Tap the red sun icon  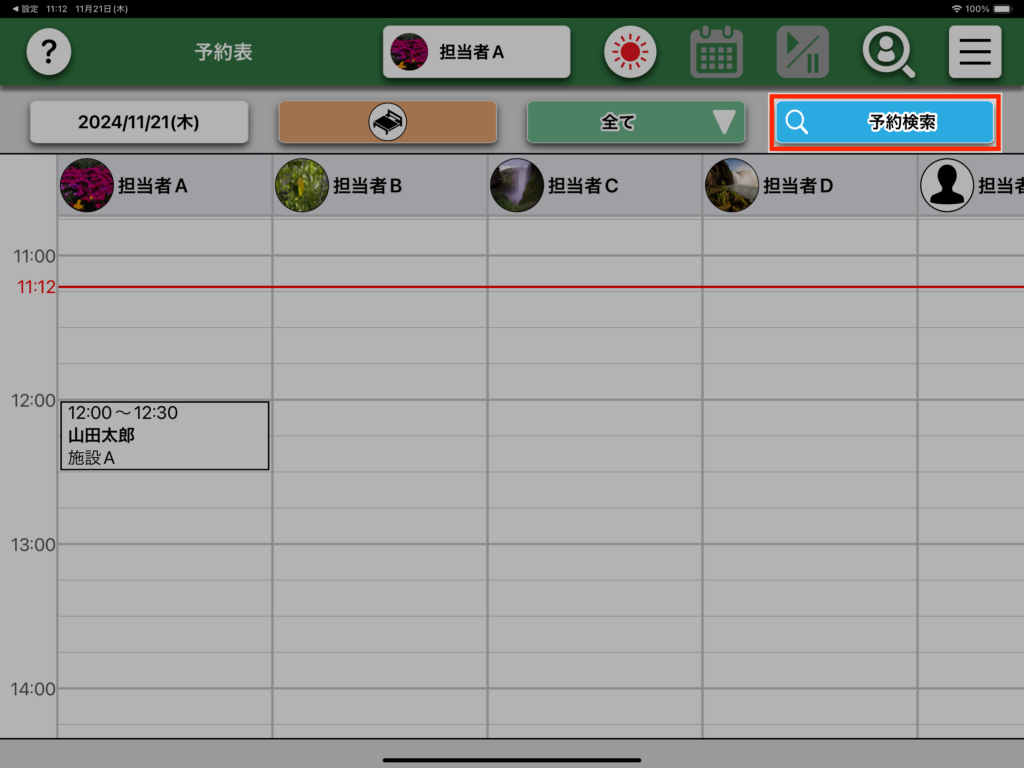tap(629, 52)
